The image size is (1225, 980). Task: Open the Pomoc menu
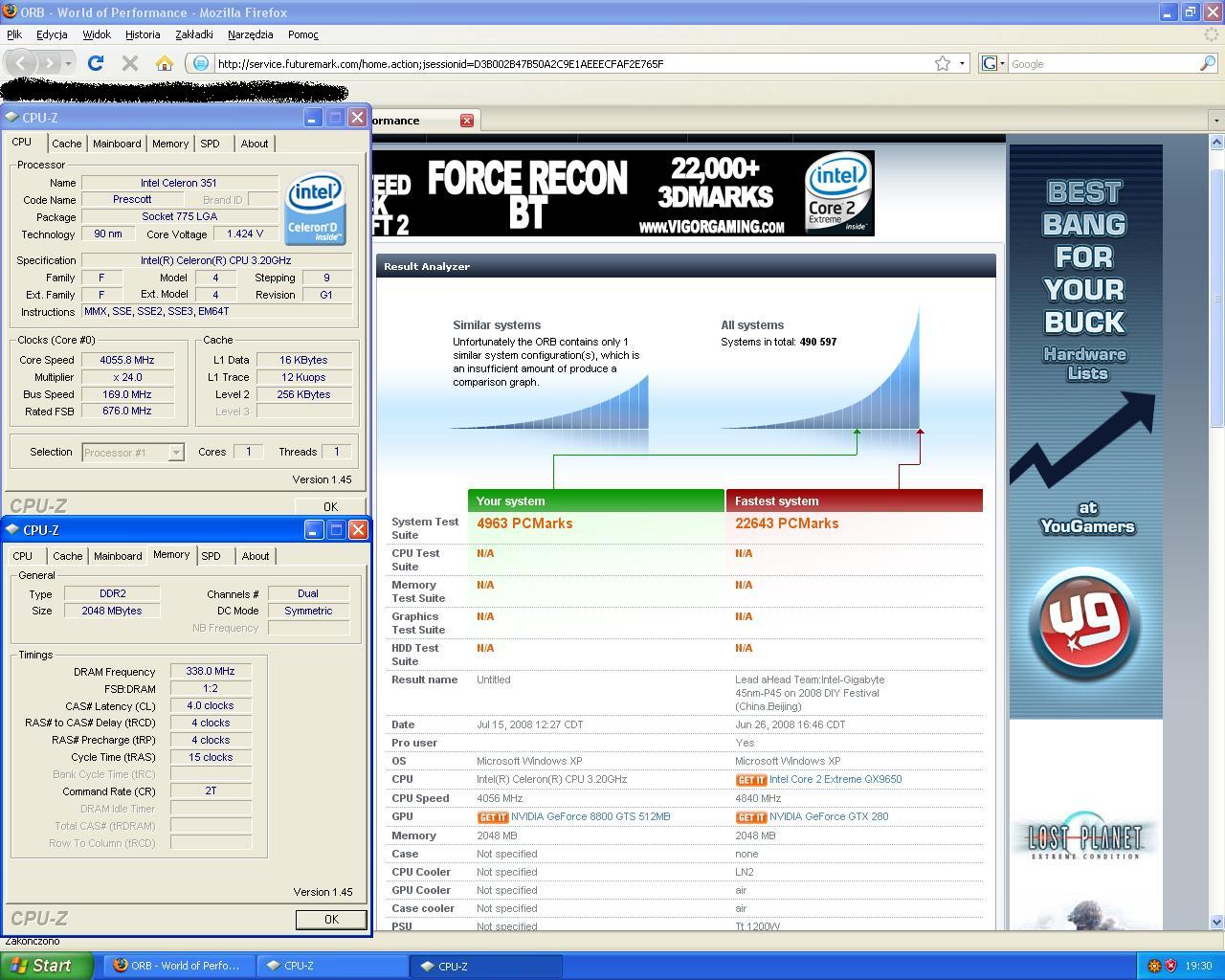point(302,34)
